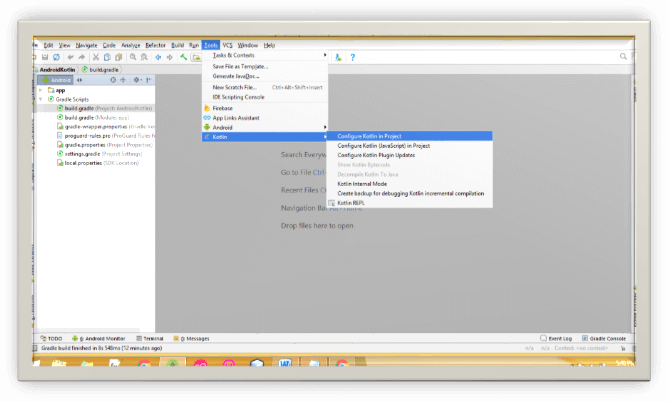Image resolution: width=668 pixels, height=402 pixels.
Task: Open the Android project view dropdown
Action: pyautogui.click(x=56, y=80)
